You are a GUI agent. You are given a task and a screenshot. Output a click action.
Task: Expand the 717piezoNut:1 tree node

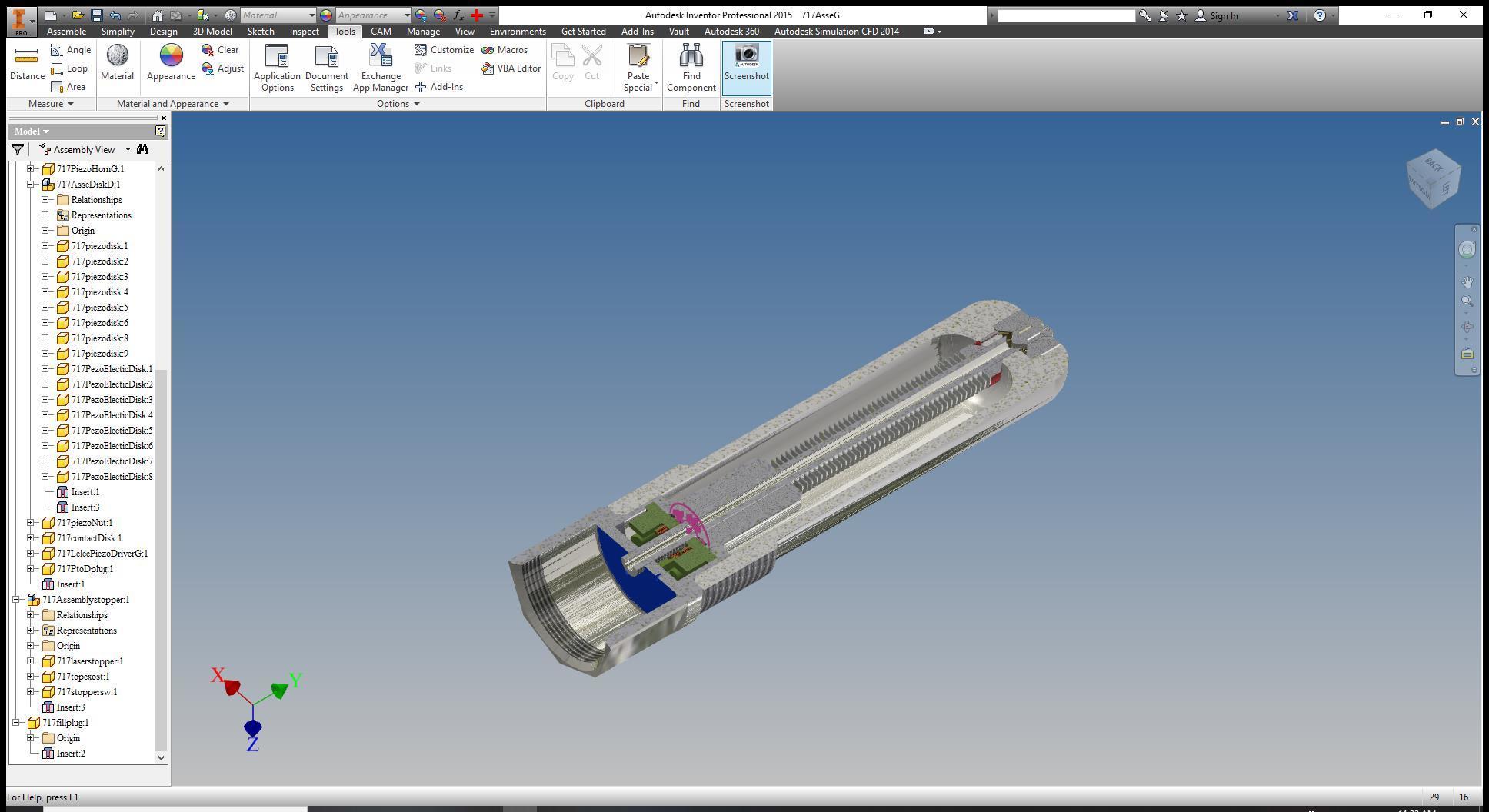pos(31,523)
